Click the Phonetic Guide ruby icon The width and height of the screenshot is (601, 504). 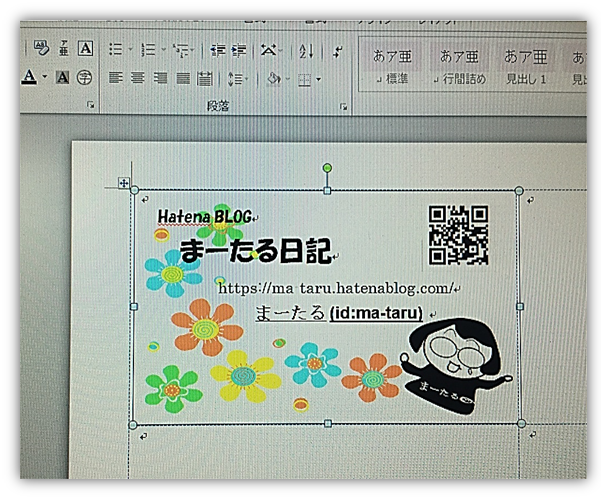64,48
